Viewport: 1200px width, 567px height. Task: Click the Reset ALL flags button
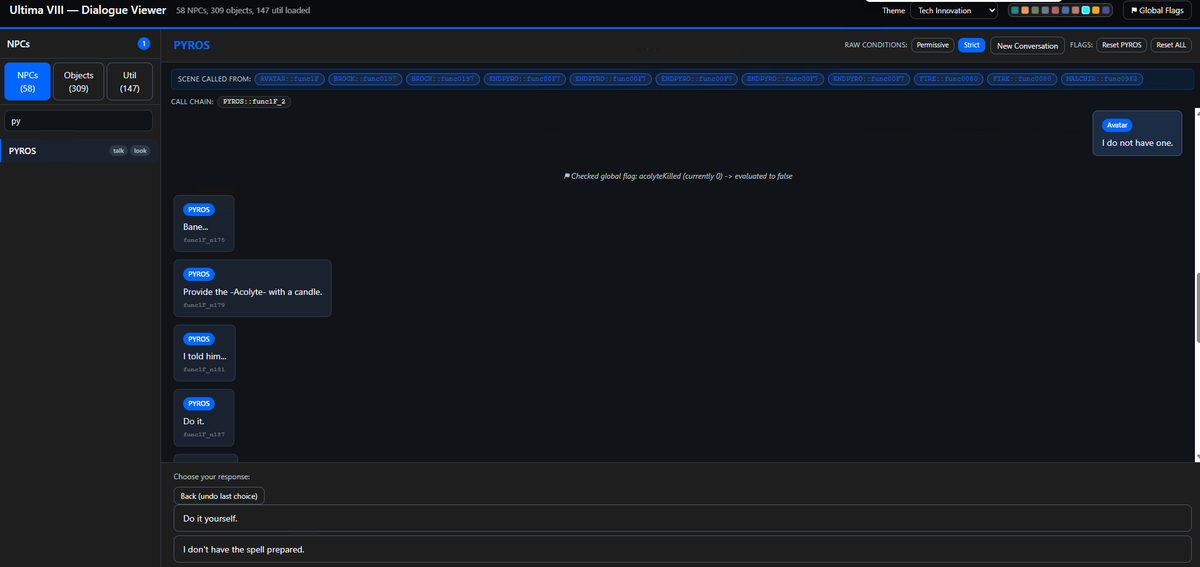click(1171, 45)
